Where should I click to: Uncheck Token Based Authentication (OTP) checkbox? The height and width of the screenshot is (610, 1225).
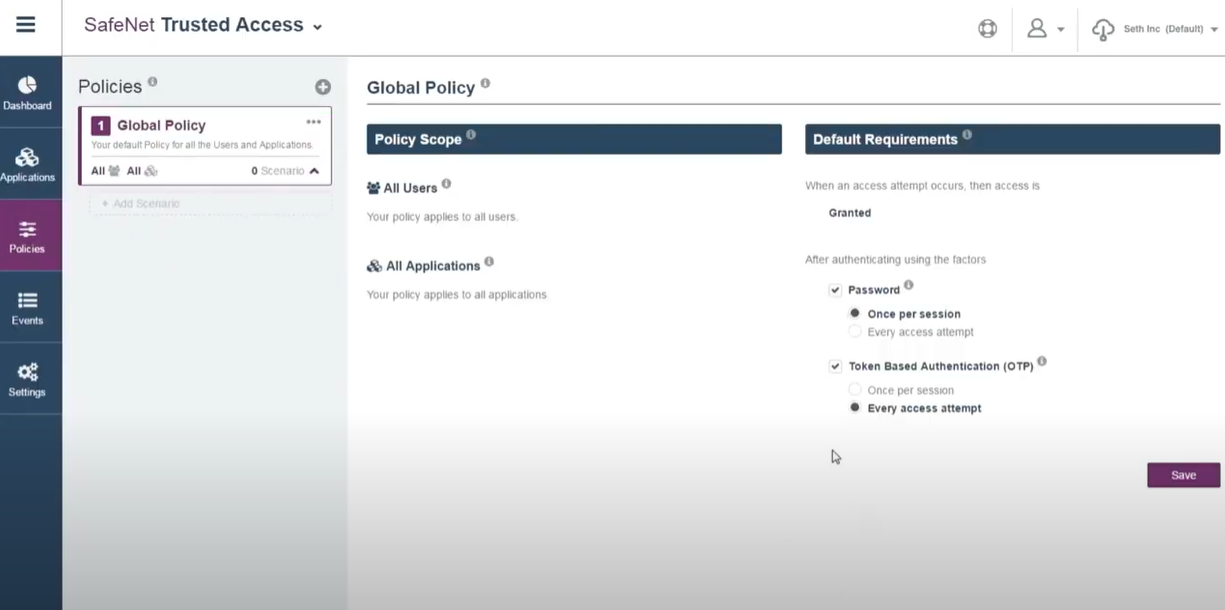[835, 366]
